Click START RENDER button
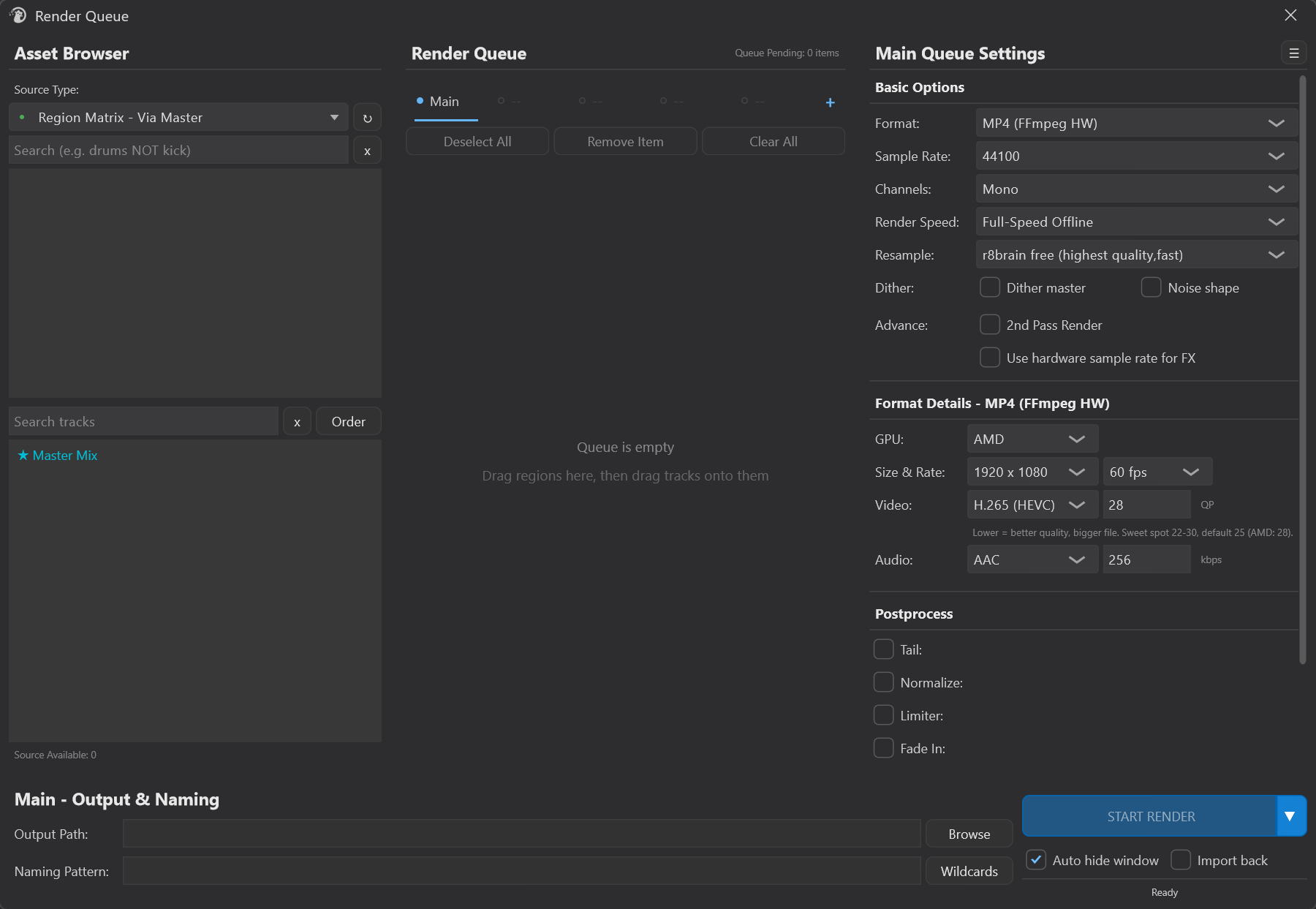This screenshot has height=909, width=1316. pos(1150,816)
